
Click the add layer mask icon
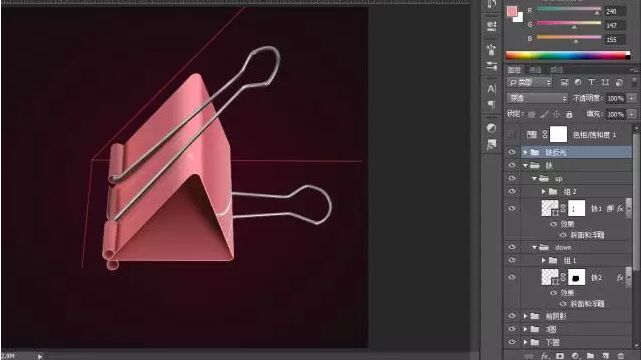coord(560,356)
